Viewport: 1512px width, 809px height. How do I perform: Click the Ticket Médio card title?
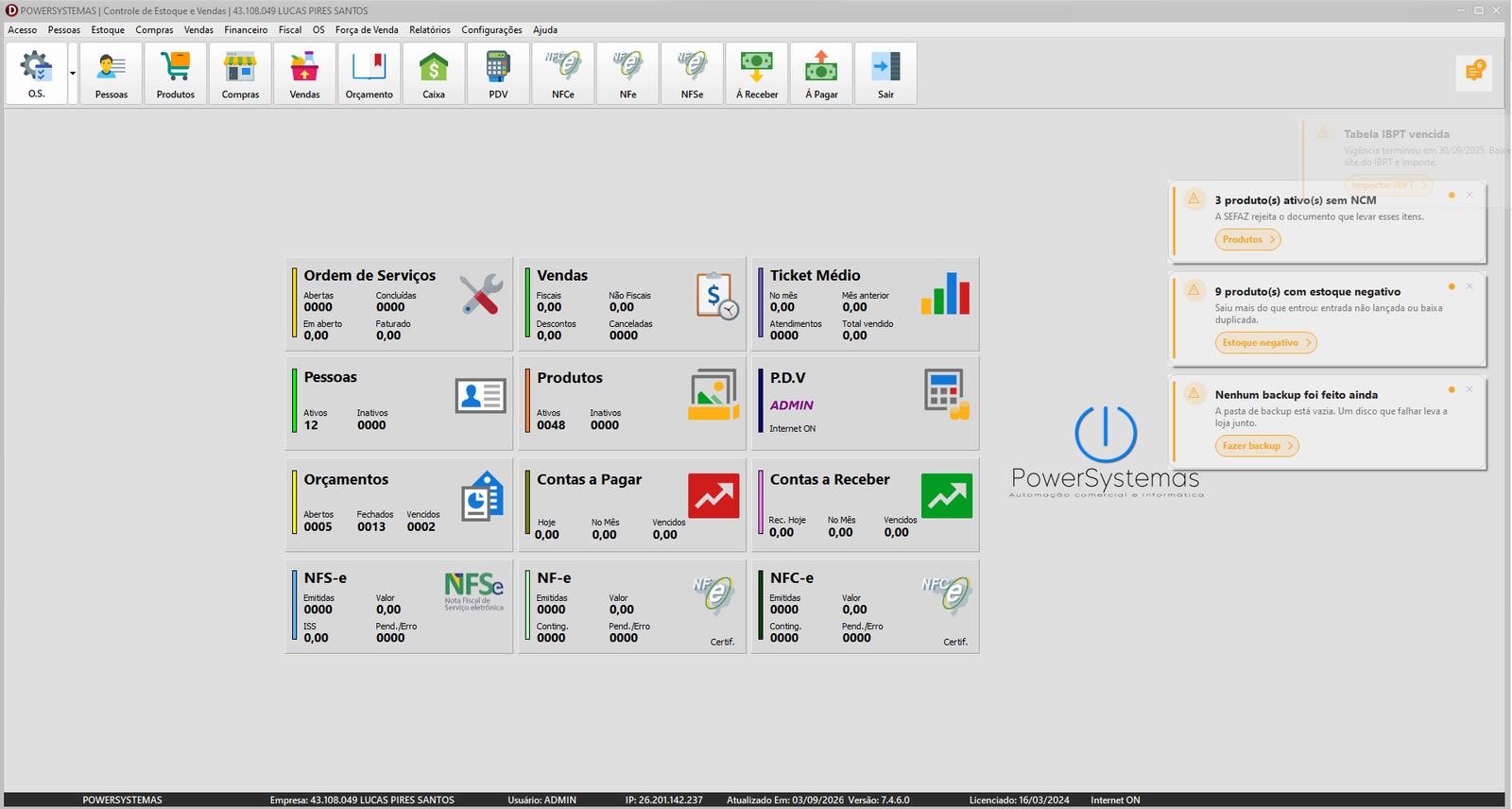(815, 275)
